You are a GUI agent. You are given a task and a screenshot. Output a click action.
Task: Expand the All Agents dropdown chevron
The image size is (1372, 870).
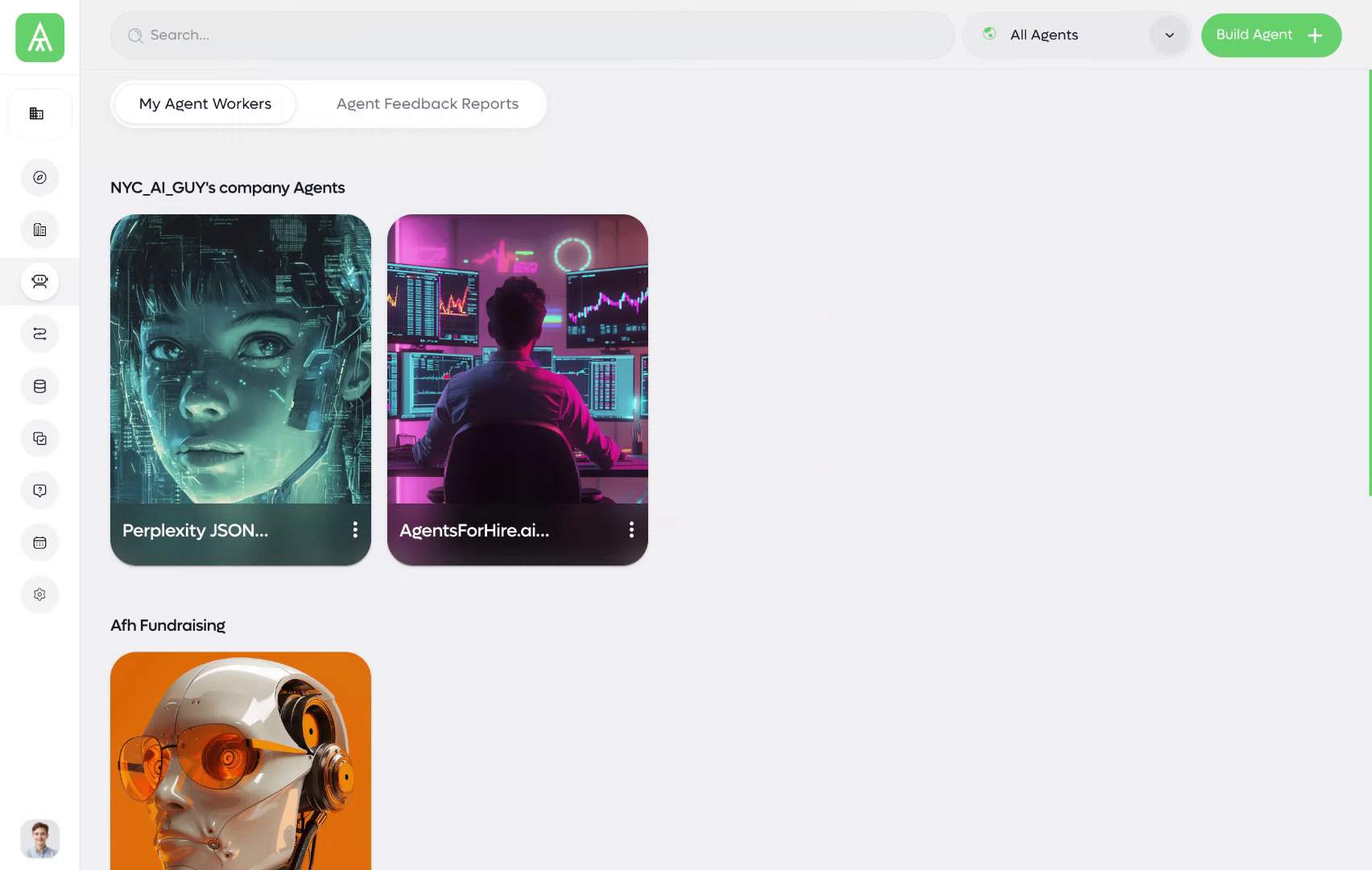coord(1169,35)
